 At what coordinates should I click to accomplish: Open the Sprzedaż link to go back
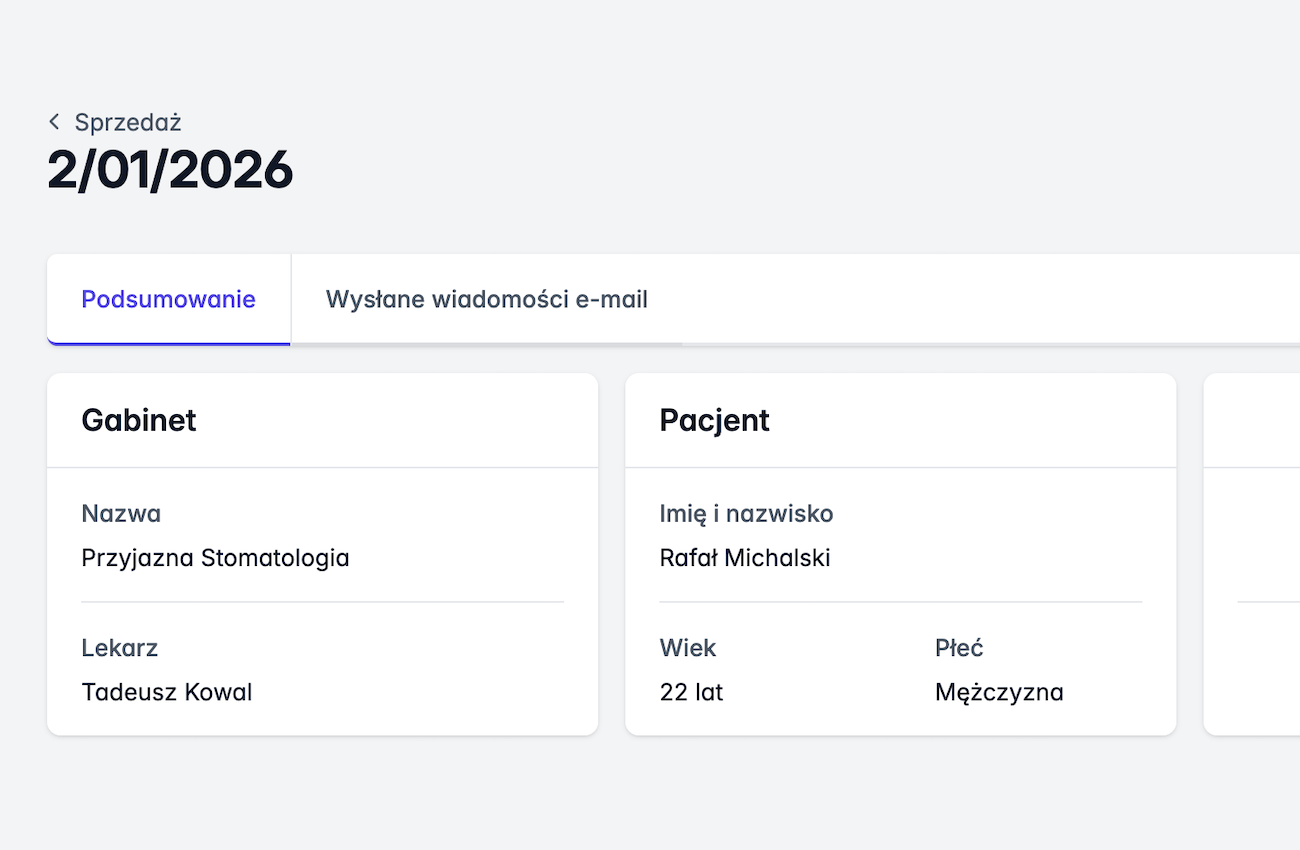tap(128, 122)
